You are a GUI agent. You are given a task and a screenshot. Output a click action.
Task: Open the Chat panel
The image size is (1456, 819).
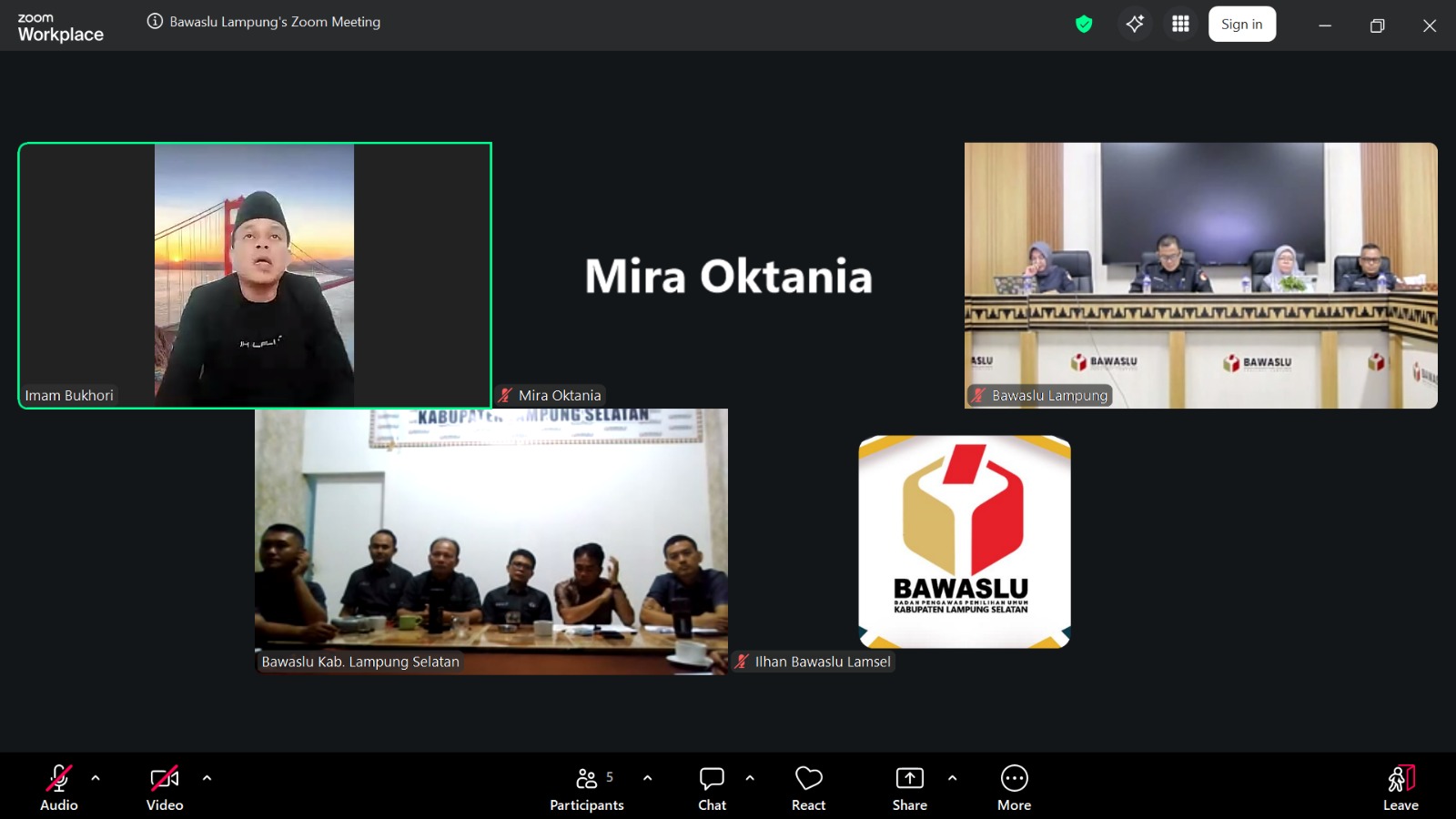712,788
